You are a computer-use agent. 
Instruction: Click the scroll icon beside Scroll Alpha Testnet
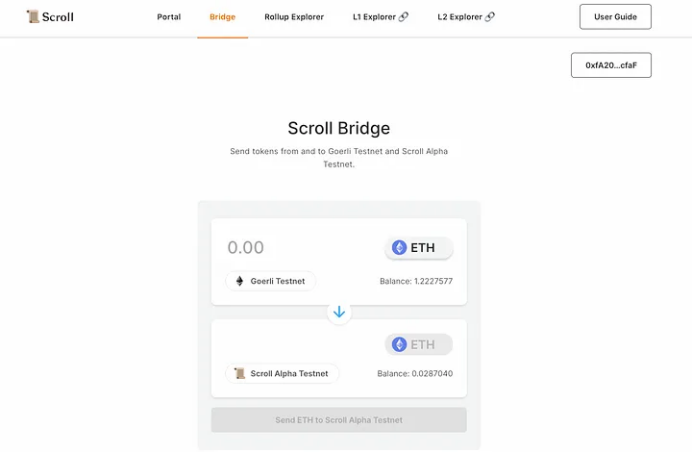(x=239, y=373)
